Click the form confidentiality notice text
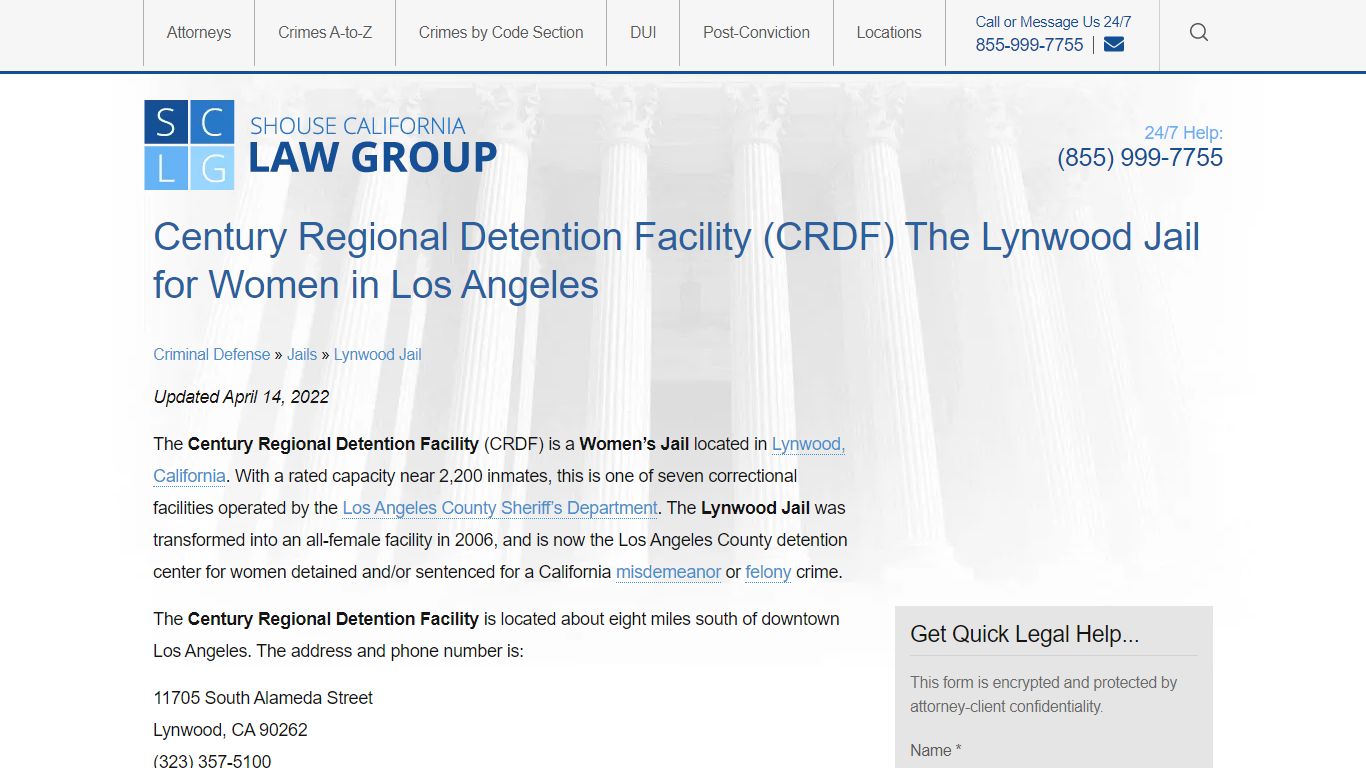The width and height of the screenshot is (1366, 768). coord(1043,694)
